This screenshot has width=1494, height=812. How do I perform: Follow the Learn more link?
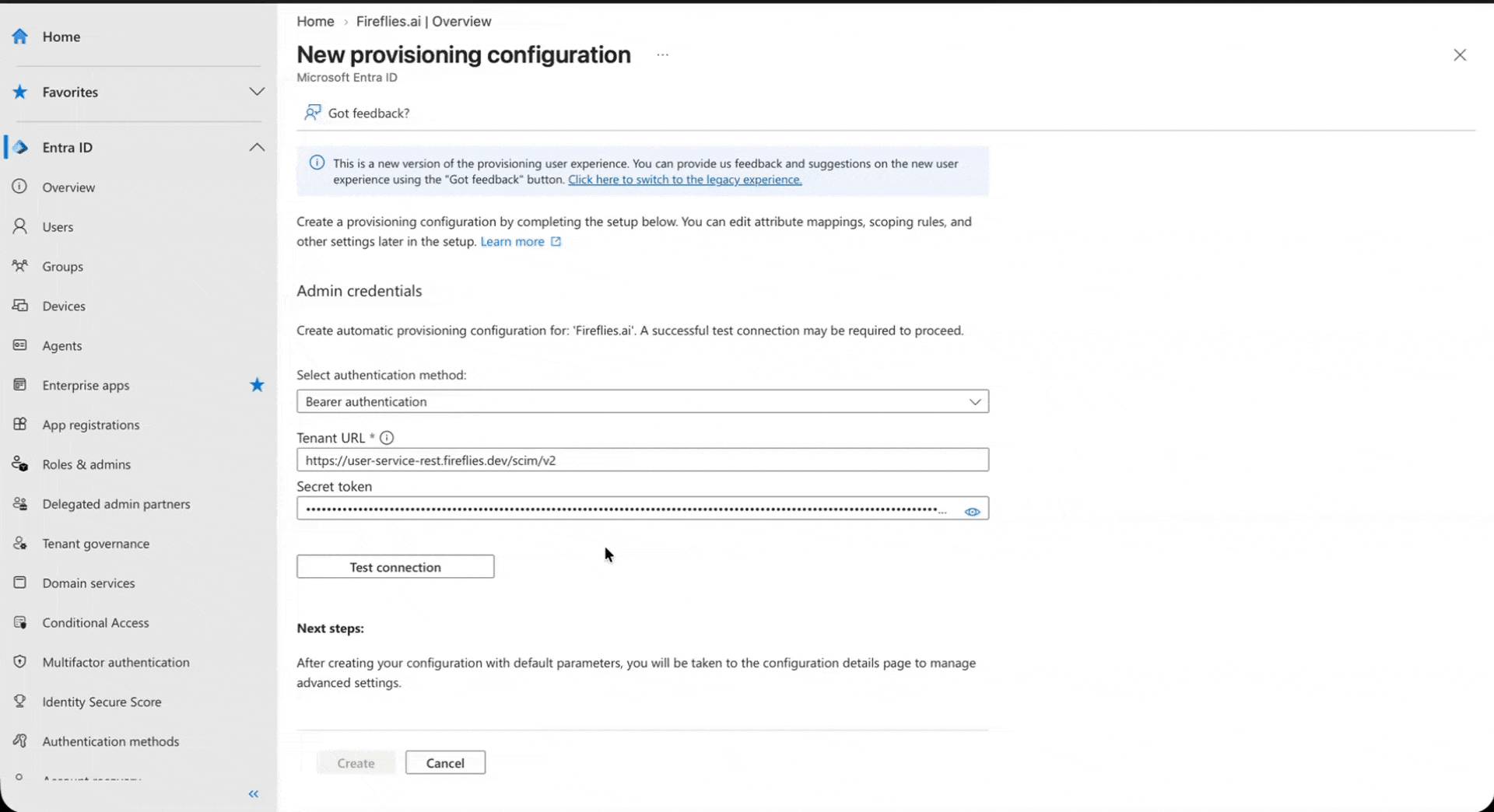[512, 241]
